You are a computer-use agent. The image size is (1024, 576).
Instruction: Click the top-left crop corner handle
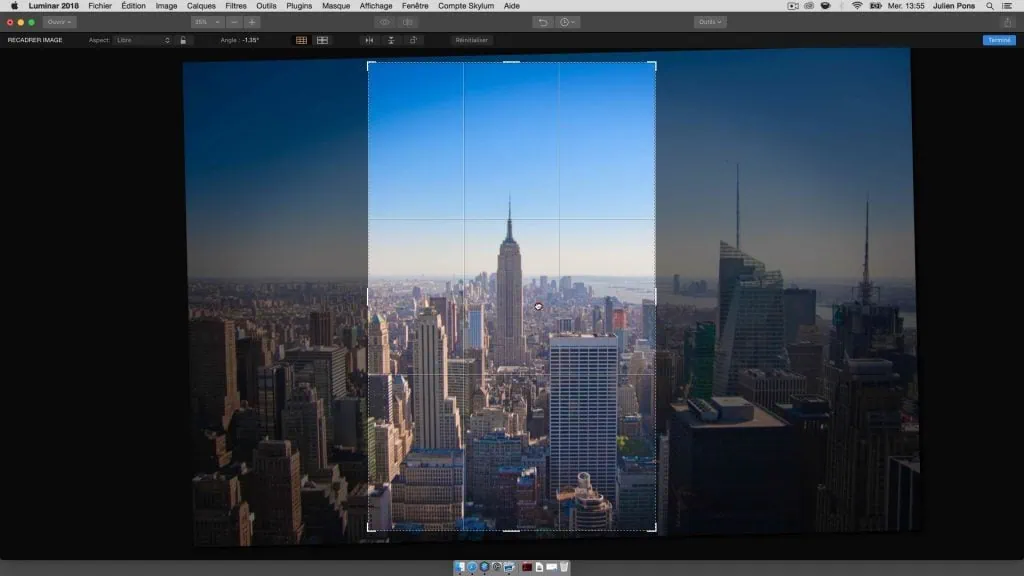point(369,64)
